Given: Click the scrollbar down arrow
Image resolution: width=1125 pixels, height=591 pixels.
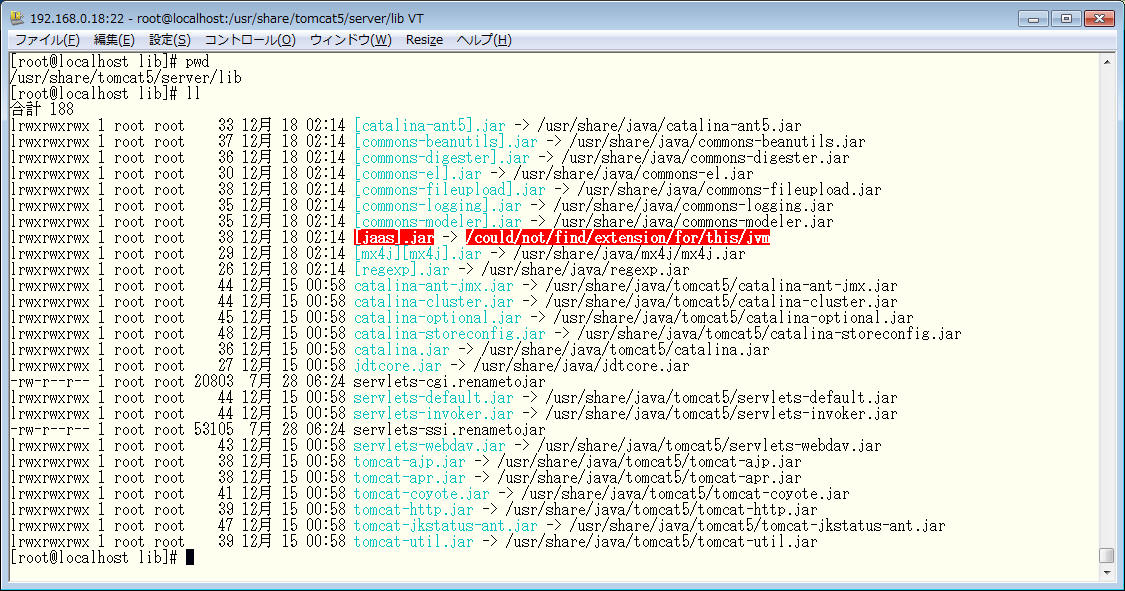Looking at the screenshot, I should point(1106,573).
